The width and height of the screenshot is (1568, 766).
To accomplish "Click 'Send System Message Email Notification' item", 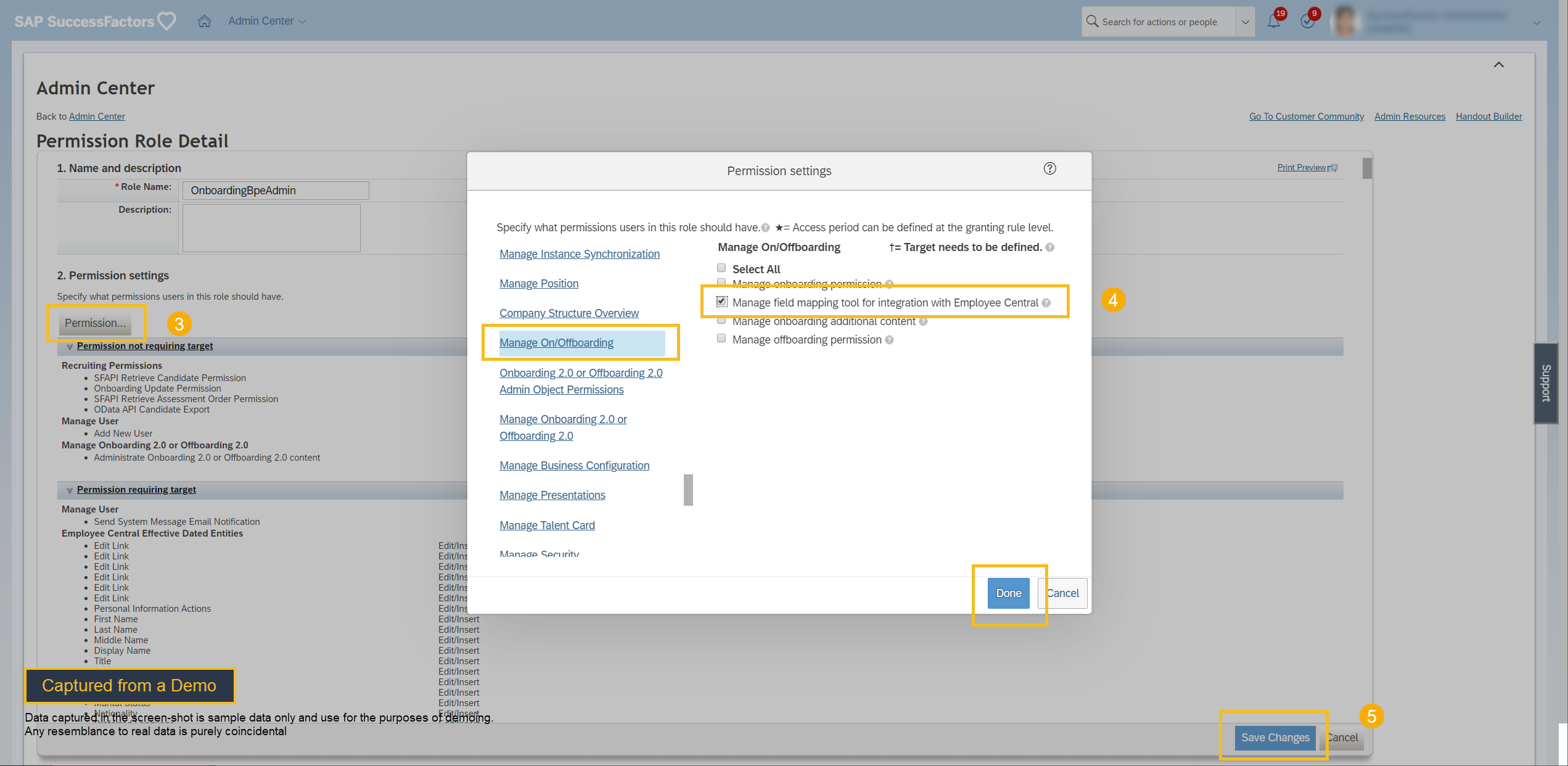I will pyautogui.click(x=177, y=522).
